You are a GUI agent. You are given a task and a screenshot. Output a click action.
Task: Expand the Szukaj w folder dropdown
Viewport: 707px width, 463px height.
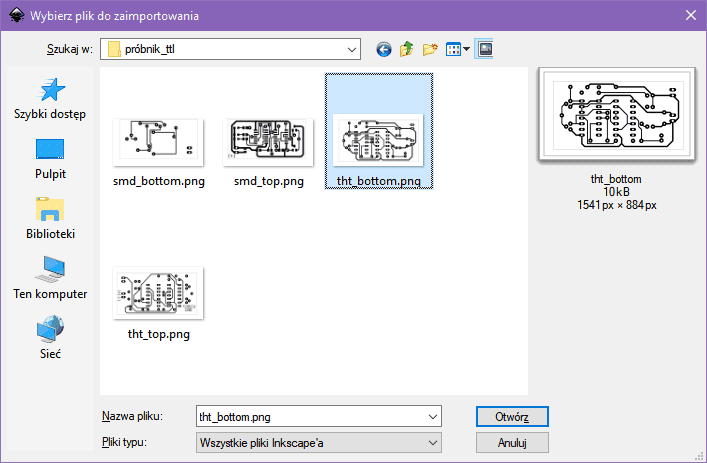[351, 49]
